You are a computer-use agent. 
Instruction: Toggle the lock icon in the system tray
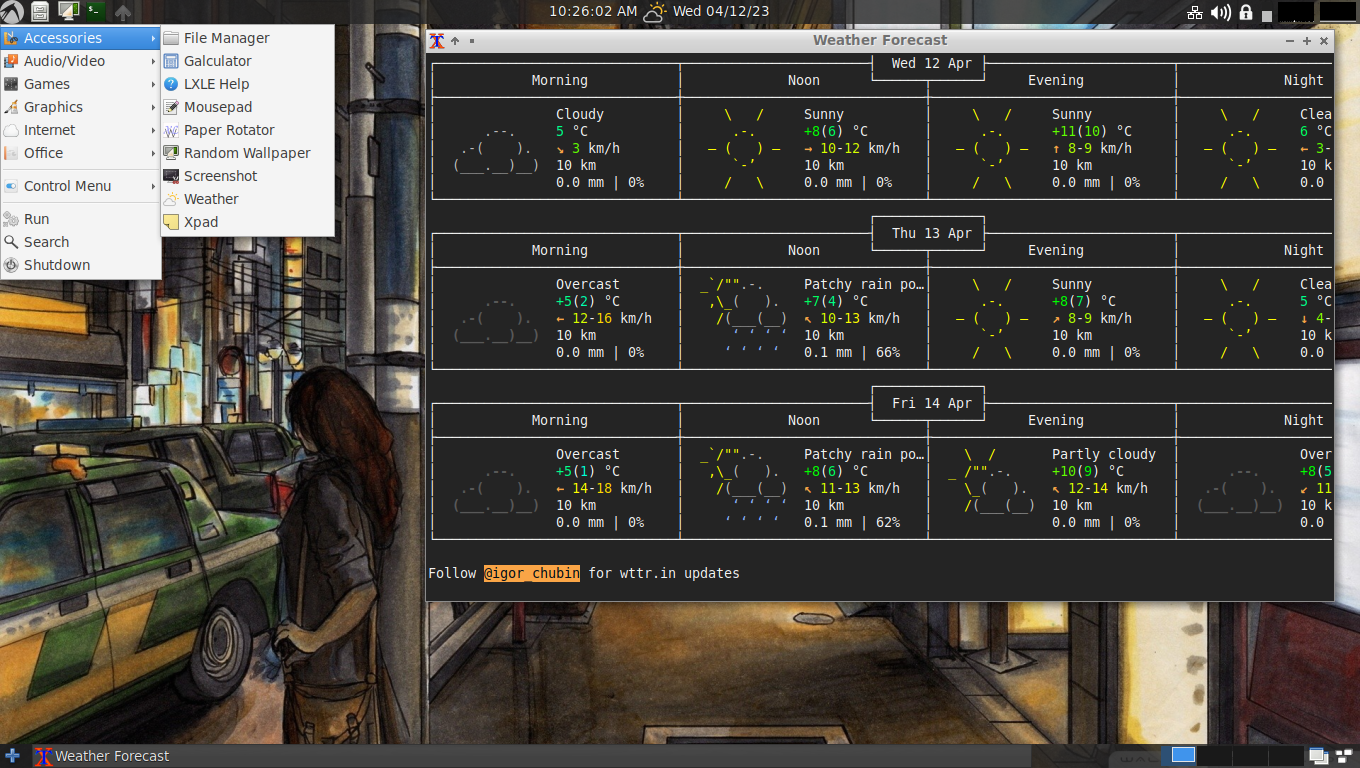point(1247,12)
